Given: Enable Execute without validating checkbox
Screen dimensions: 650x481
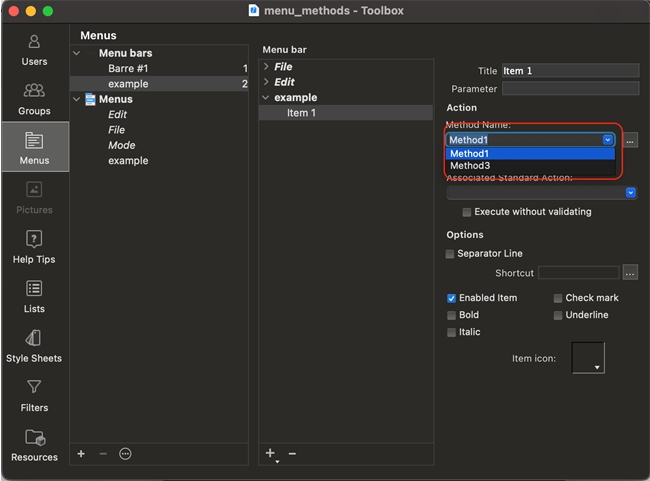Looking at the screenshot, I should [467, 212].
